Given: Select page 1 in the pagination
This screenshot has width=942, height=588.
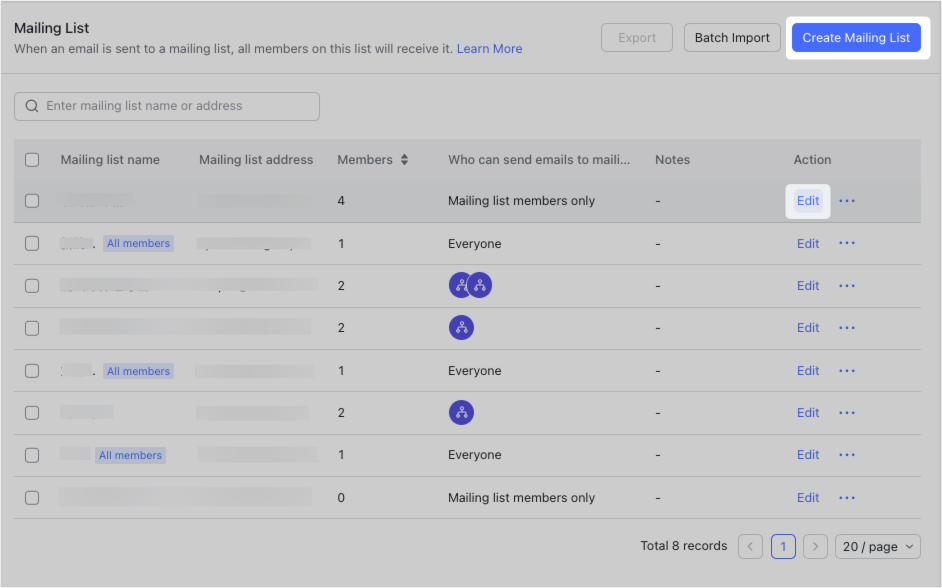Looking at the screenshot, I should tap(783, 546).
